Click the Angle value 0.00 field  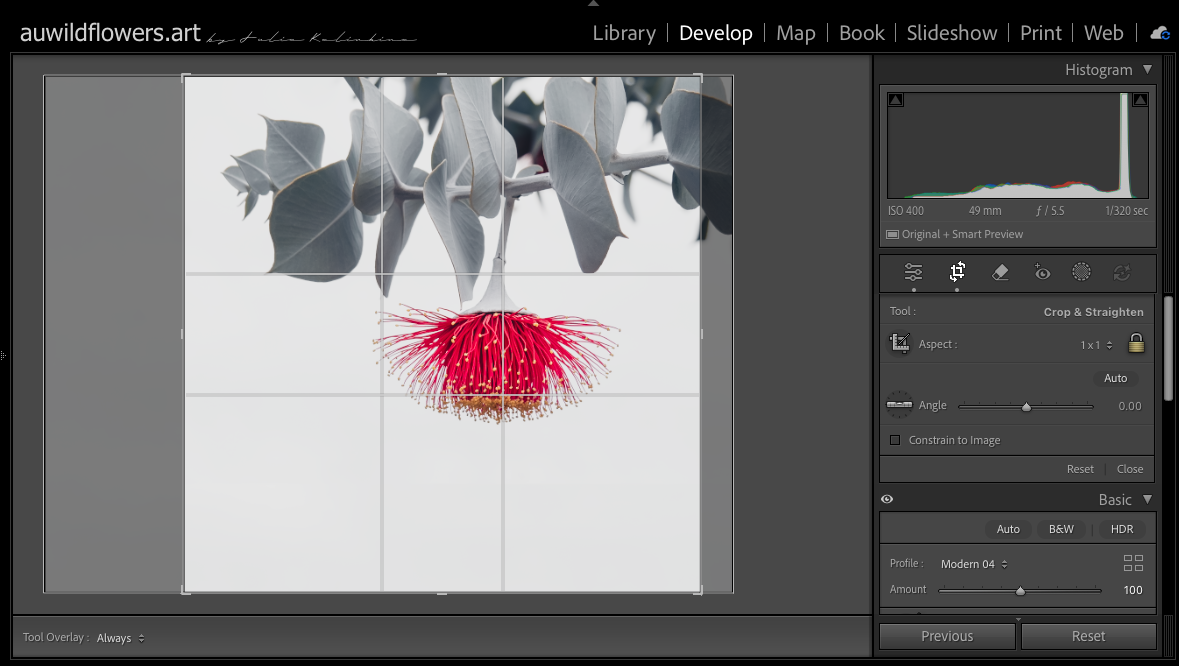point(1129,406)
